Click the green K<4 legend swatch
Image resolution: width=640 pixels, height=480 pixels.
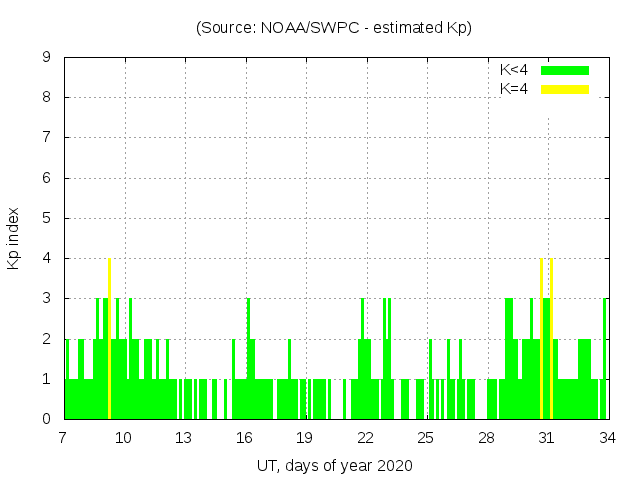pyautogui.click(x=565, y=70)
